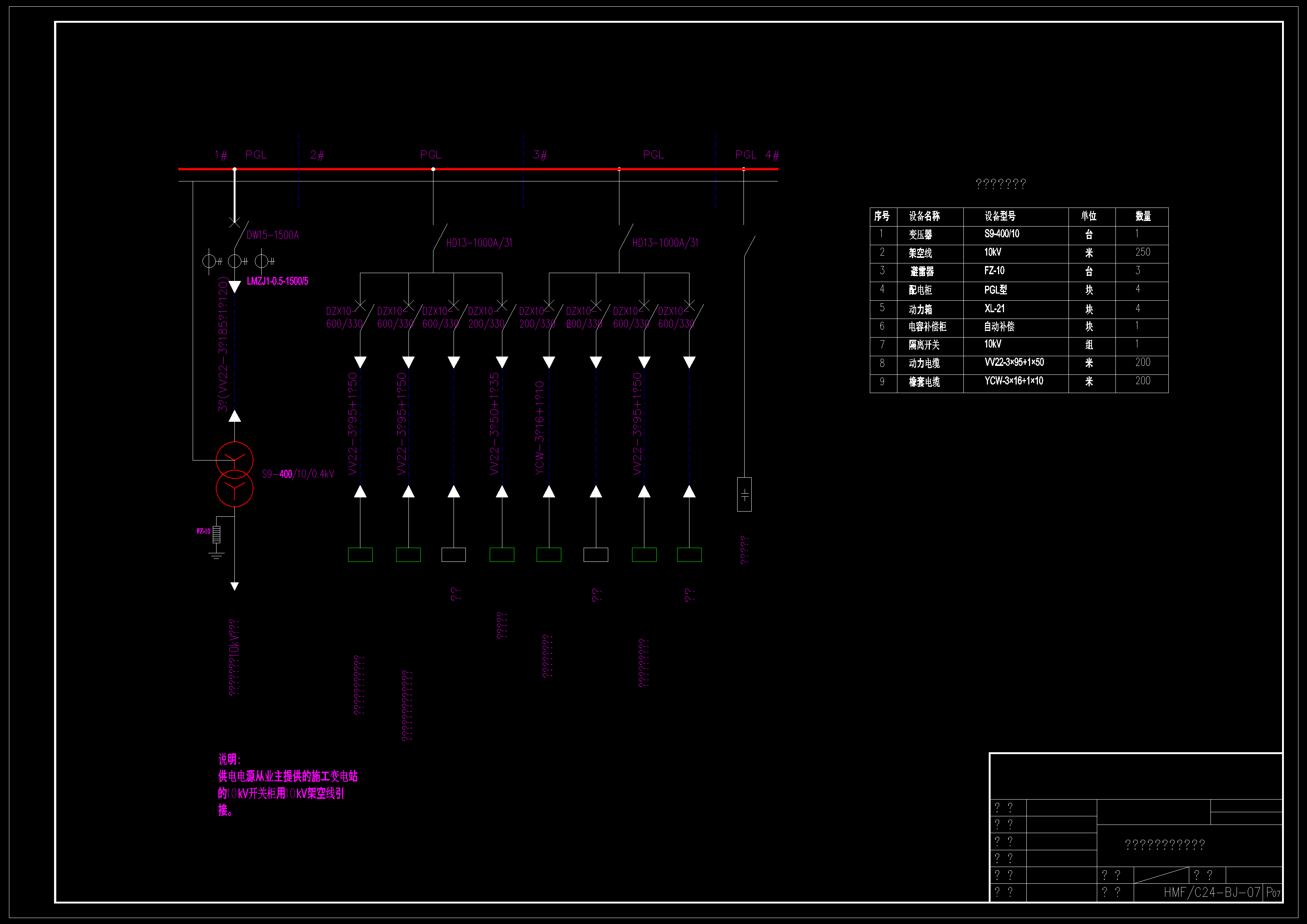This screenshot has width=1307, height=924.
Task: Click the LMZJ1-0.5-1500/5 current transformer label
Action: (277, 281)
